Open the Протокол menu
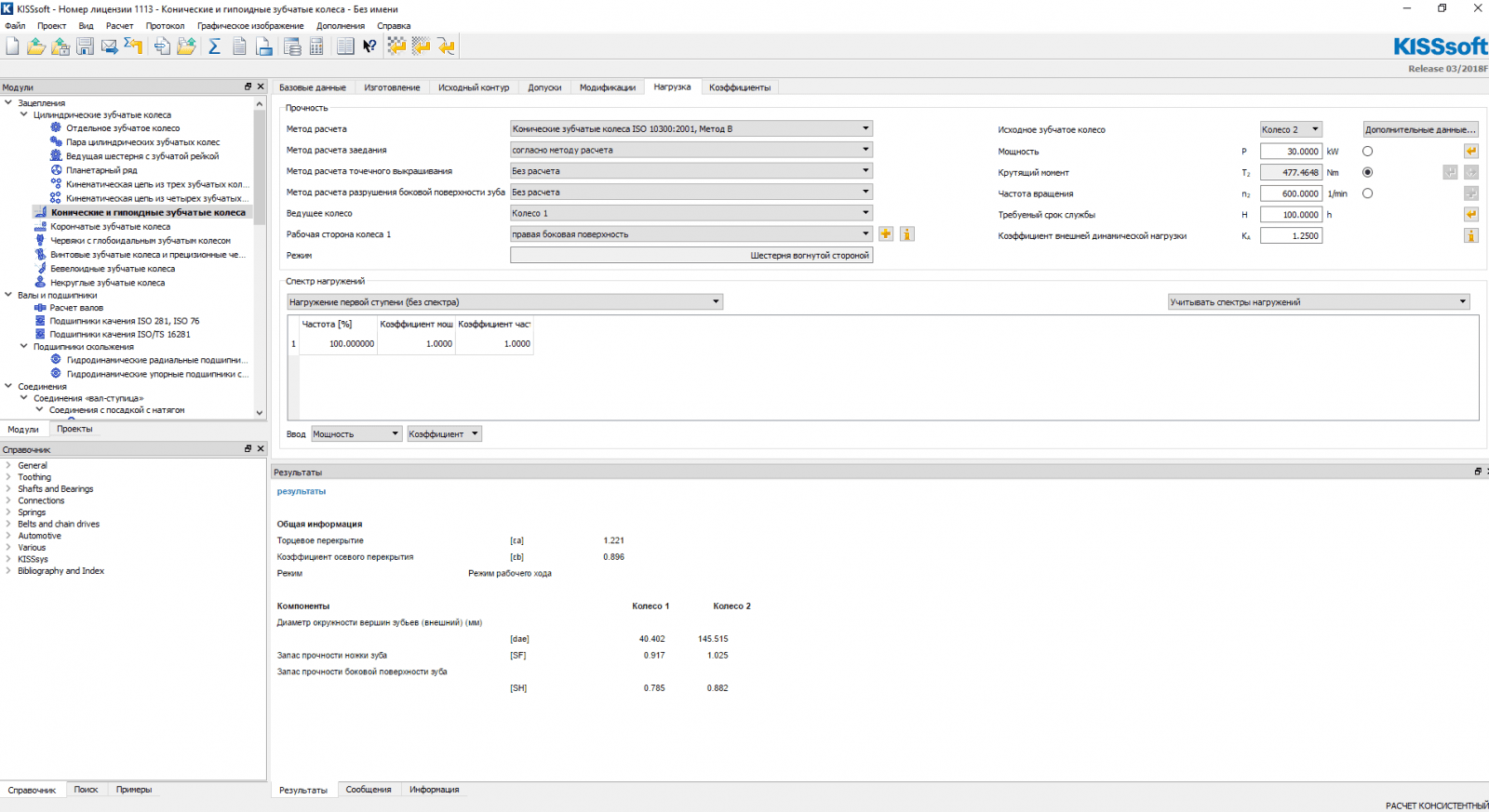The image size is (1489, 812). pos(165,26)
